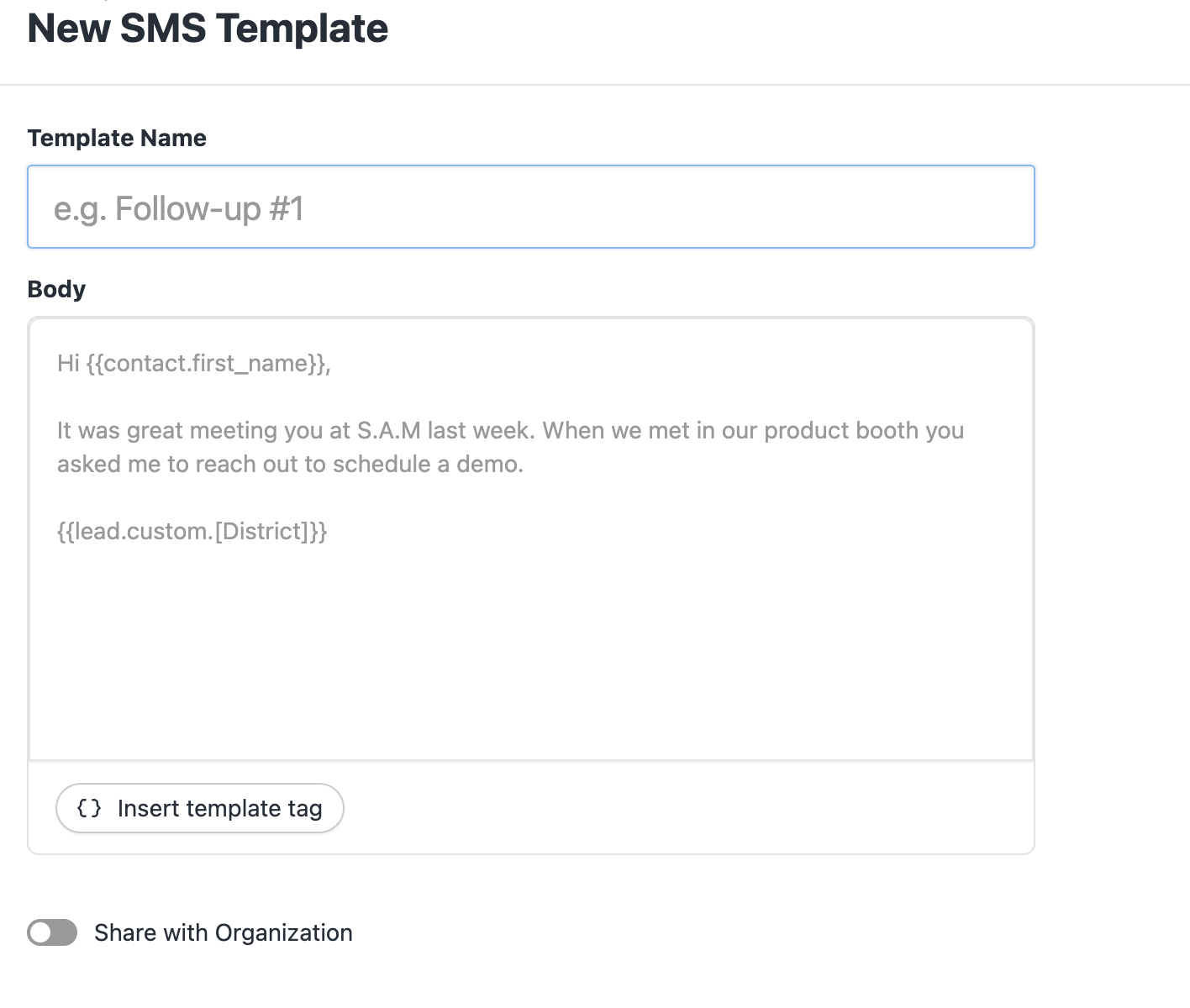This screenshot has width=1190, height=1008.
Task: Click the Share with Organization label text
Action: point(224,932)
